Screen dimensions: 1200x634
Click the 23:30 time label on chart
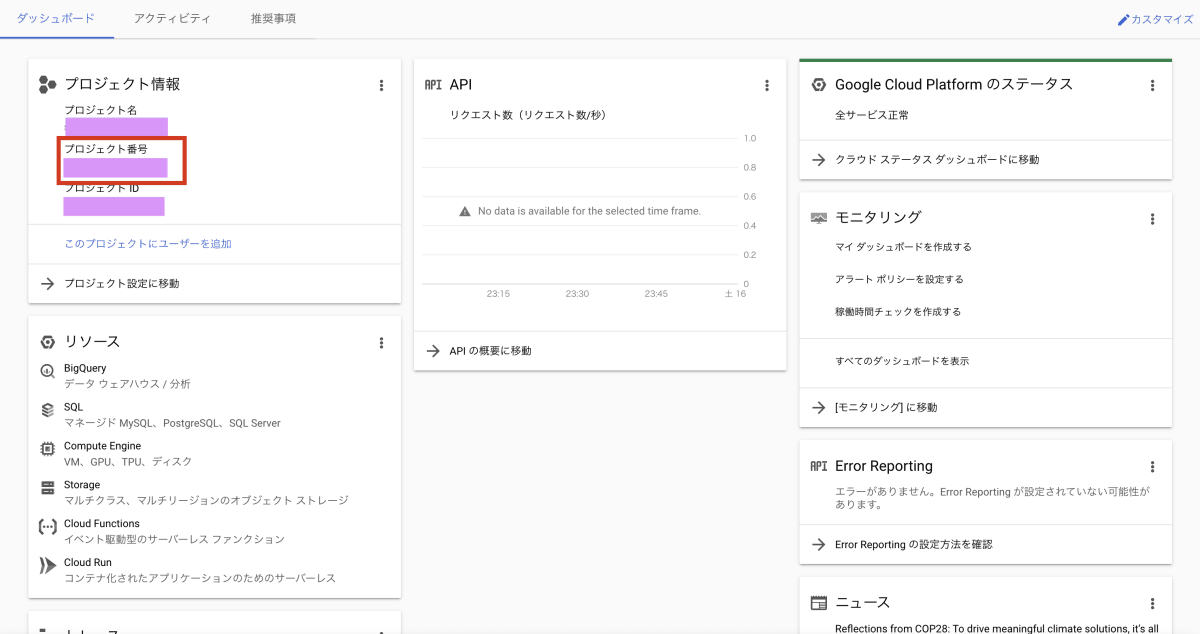[x=577, y=294]
